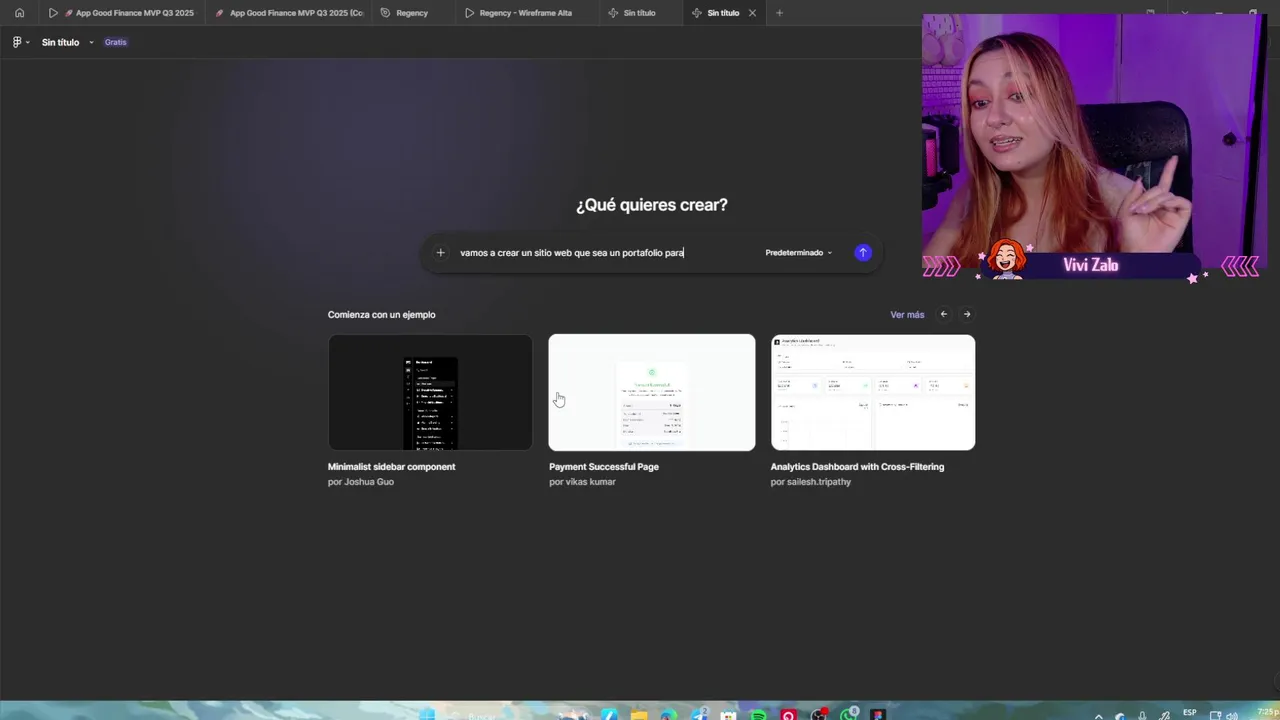Open Analytics Dashboard example thumbnail
Image resolution: width=1280 pixels, height=720 pixels.
click(x=873, y=392)
